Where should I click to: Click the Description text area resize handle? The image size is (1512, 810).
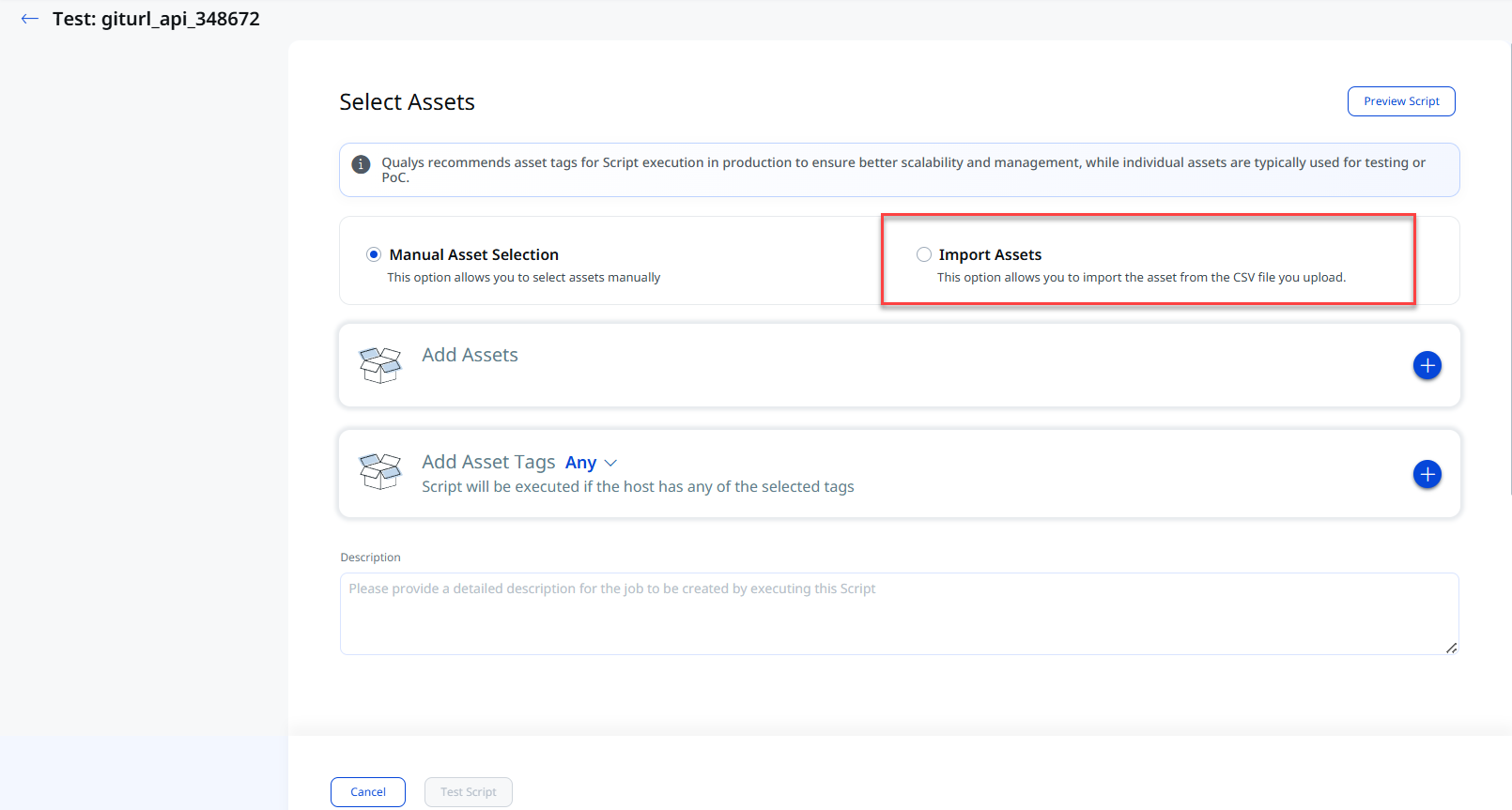(x=1452, y=648)
